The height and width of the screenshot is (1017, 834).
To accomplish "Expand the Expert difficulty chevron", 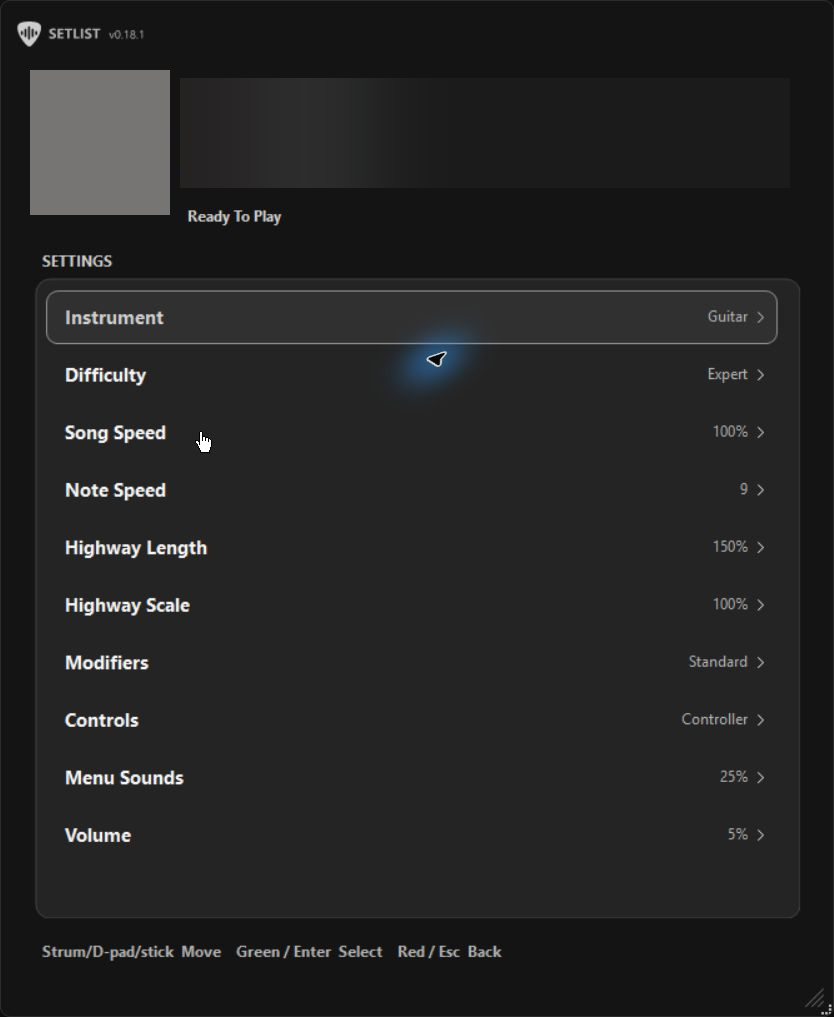I will click(x=761, y=375).
